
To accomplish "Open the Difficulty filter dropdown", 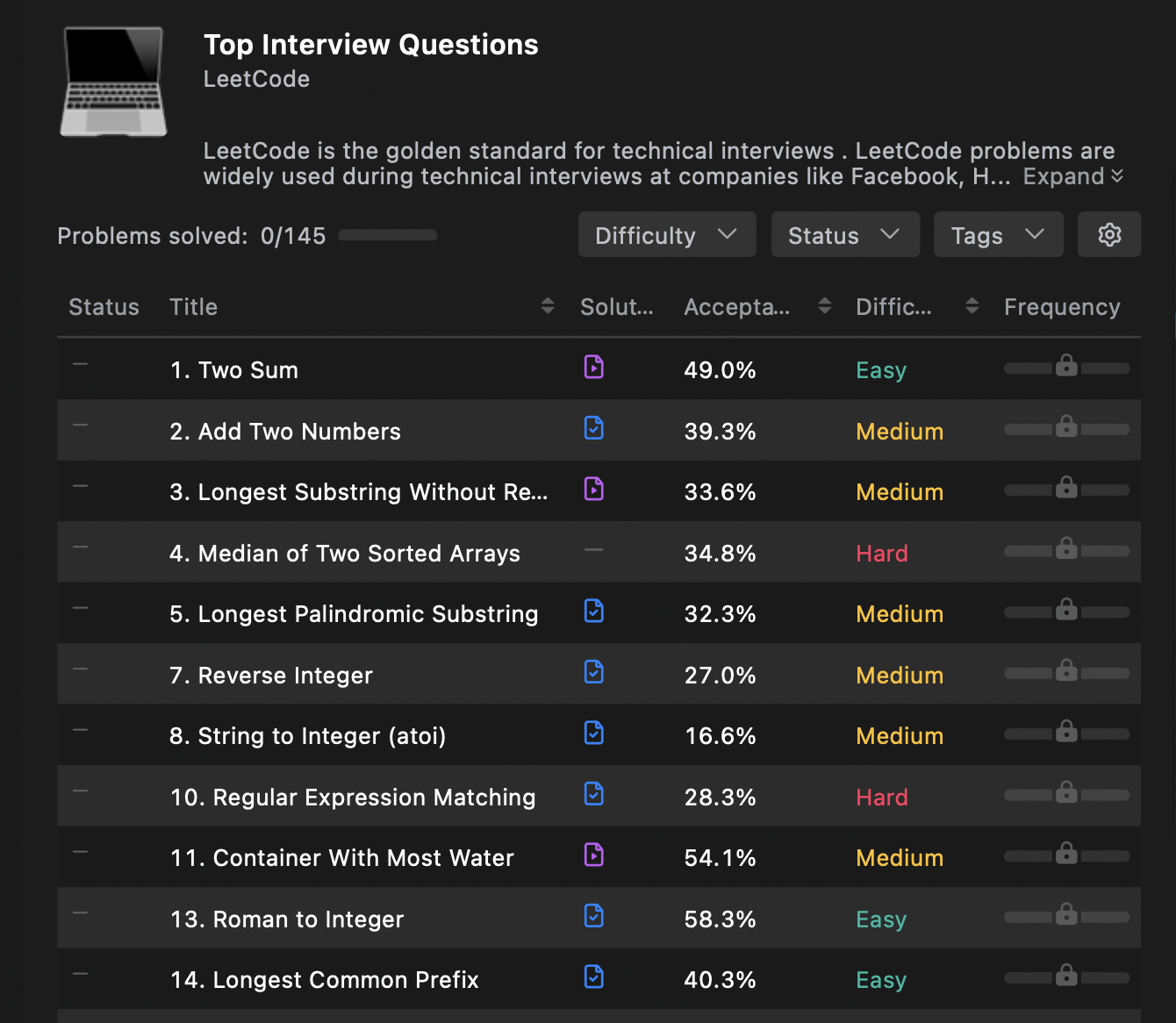I will 666,234.
